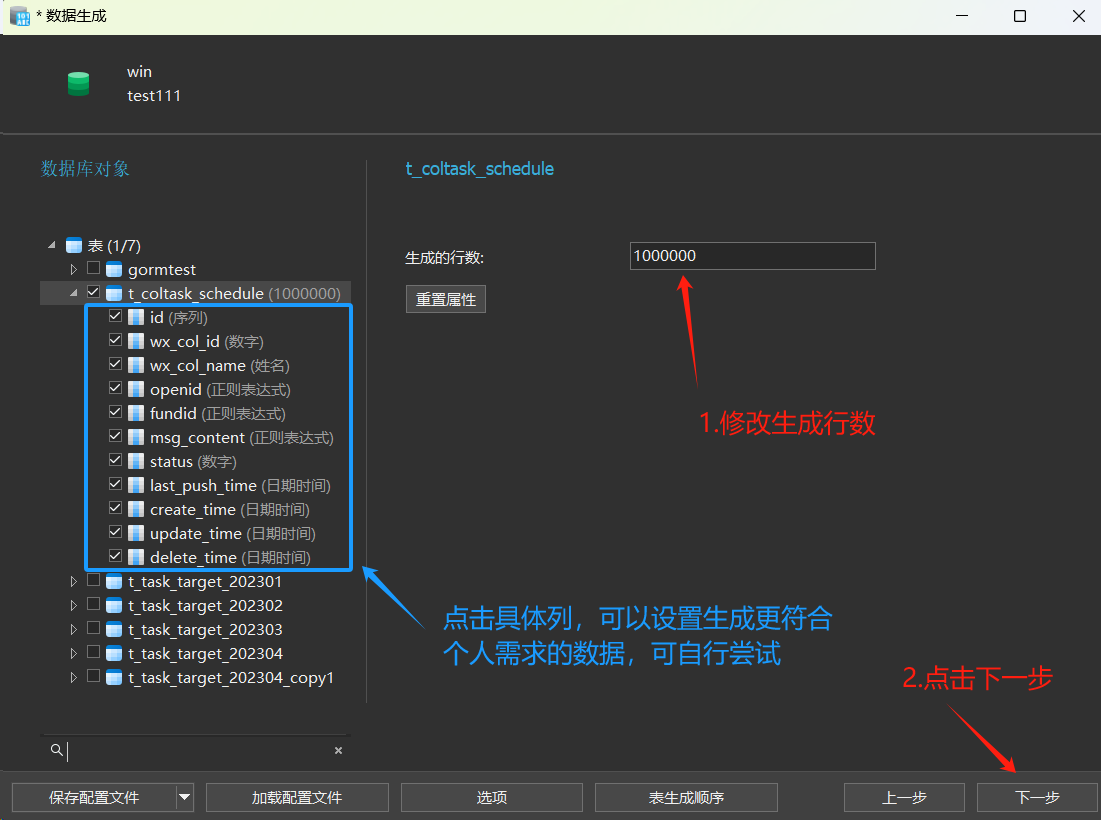Expand the t_task_target_202301 table node
Screen dimensions: 1101x820
pyautogui.click(x=73, y=582)
